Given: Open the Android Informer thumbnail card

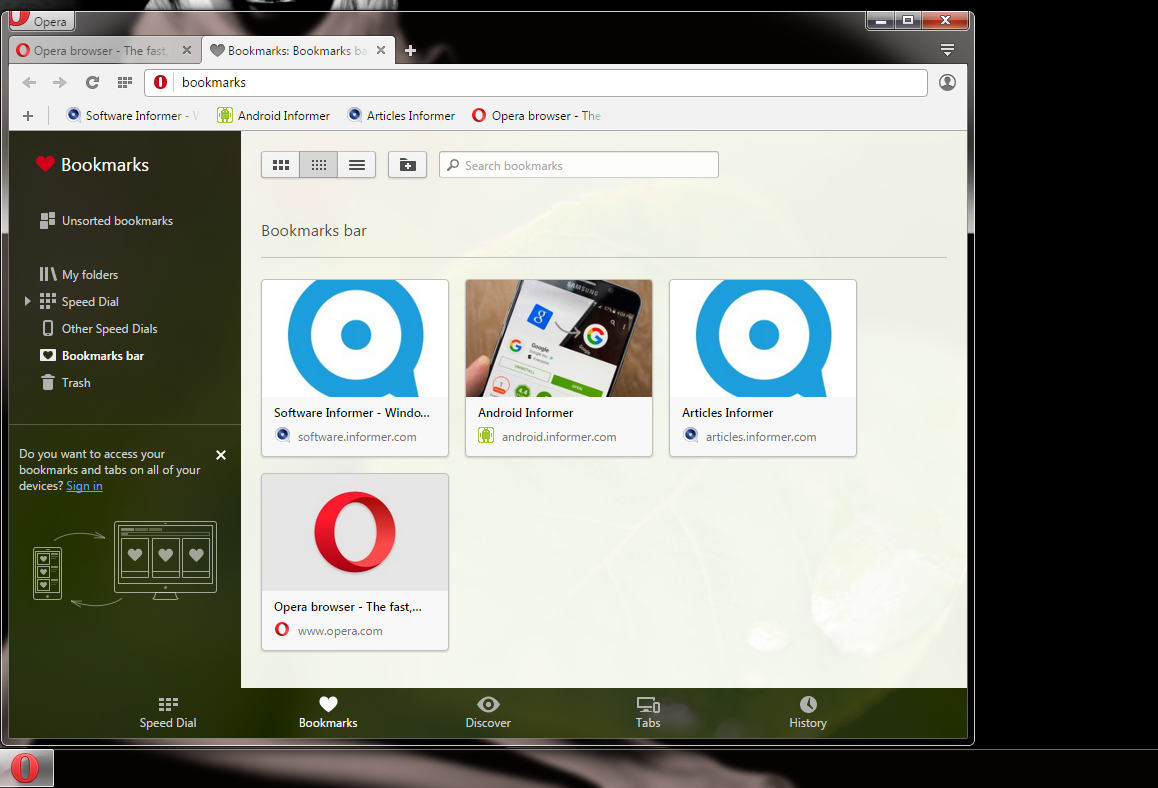Looking at the screenshot, I should [x=559, y=368].
